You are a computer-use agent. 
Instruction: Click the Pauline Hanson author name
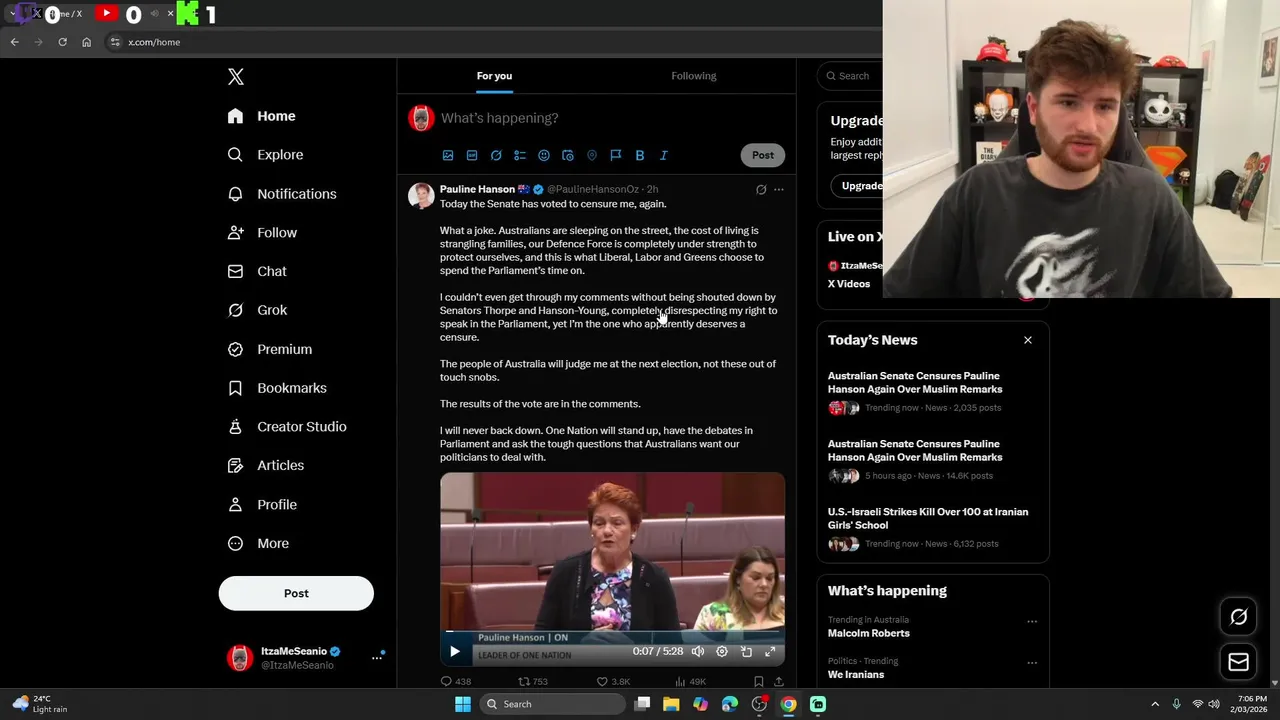point(477,189)
